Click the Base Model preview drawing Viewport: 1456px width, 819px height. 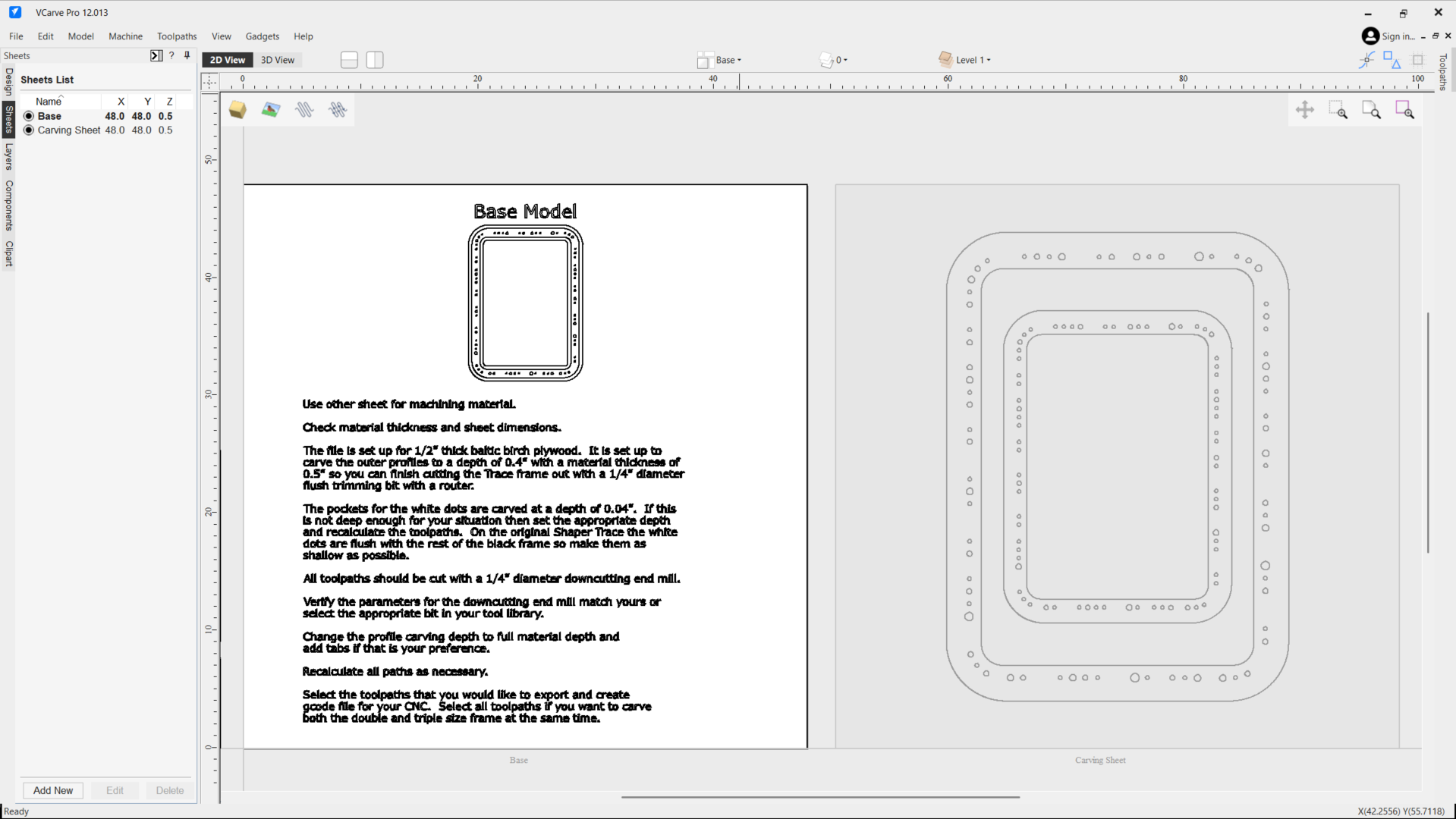pos(525,303)
